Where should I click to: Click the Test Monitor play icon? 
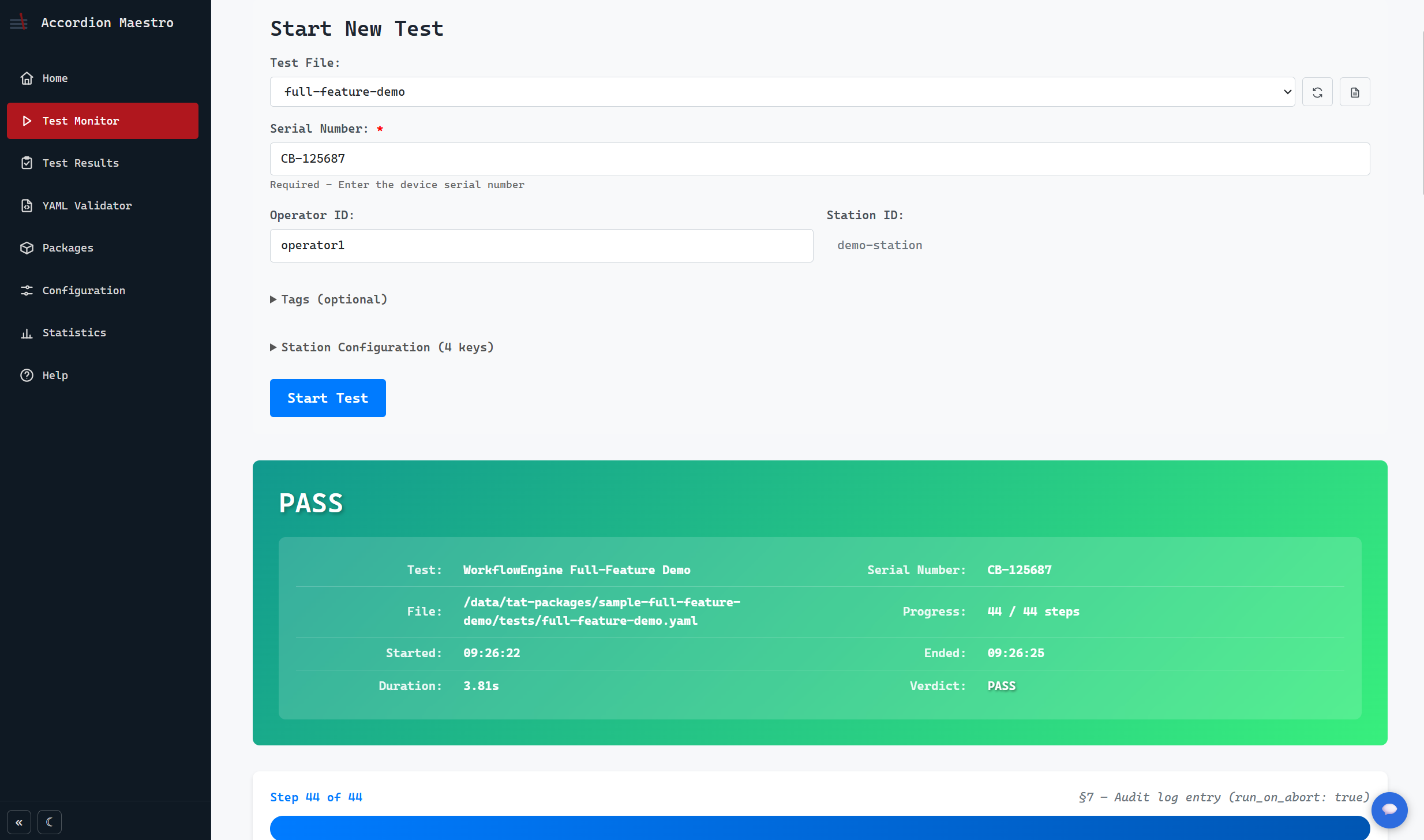coord(27,121)
